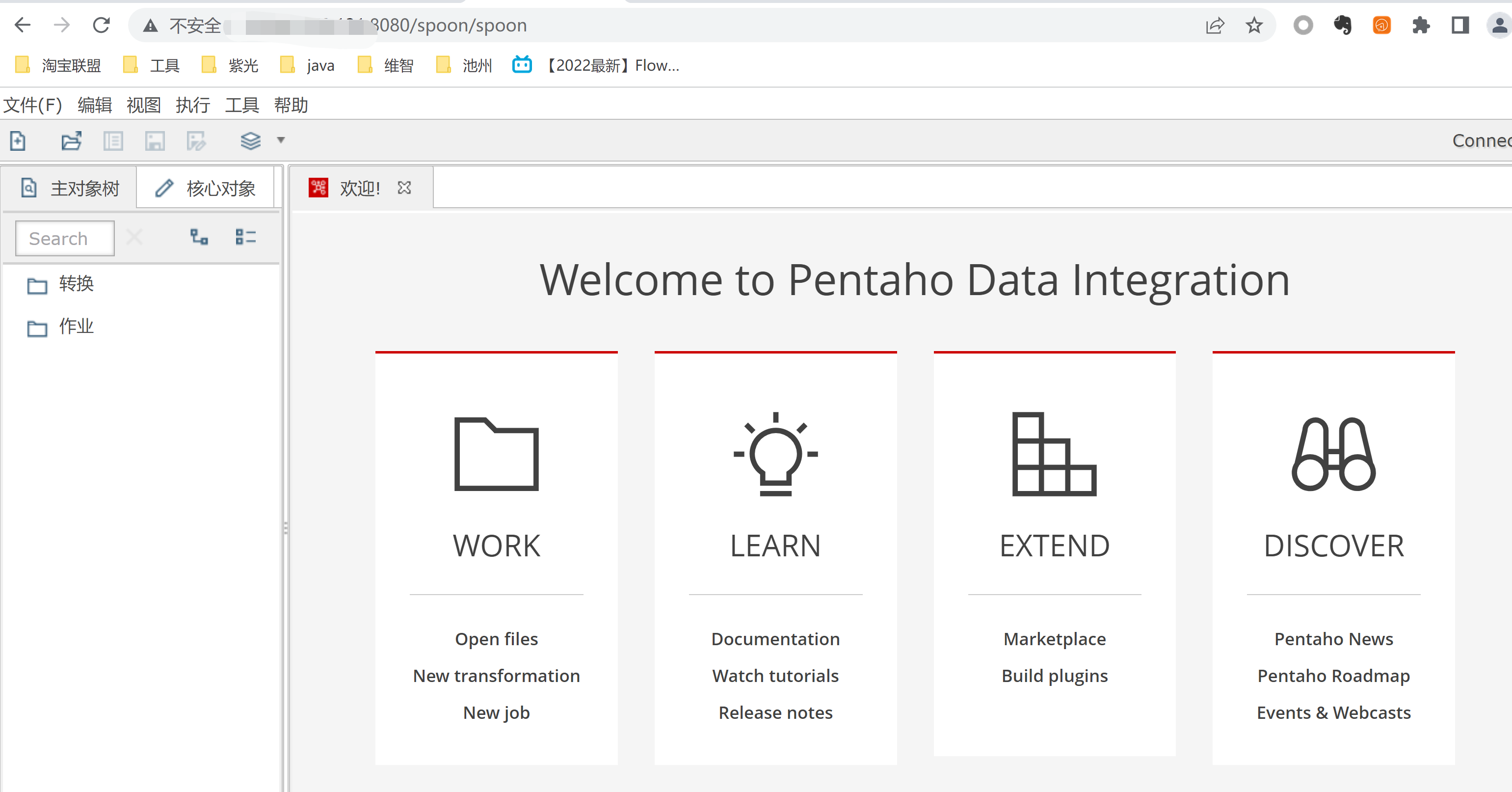Click the Open file toolbar icon

pyautogui.click(x=72, y=141)
